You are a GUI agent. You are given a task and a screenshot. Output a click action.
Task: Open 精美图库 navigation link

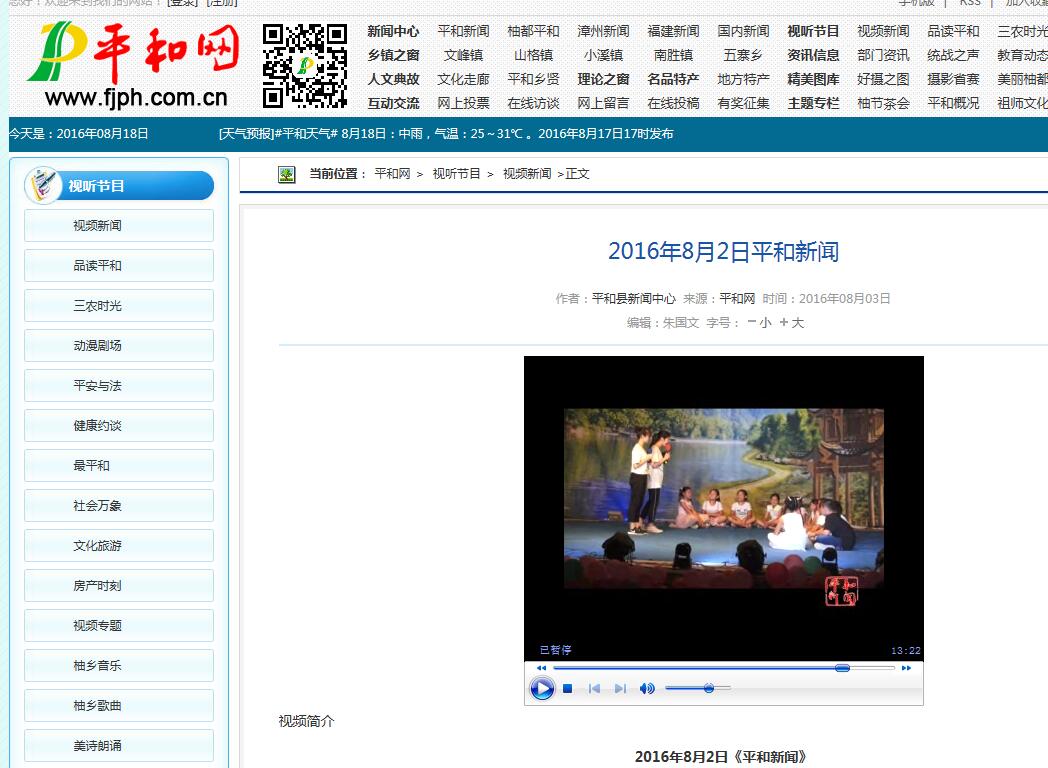[x=813, y=79]
